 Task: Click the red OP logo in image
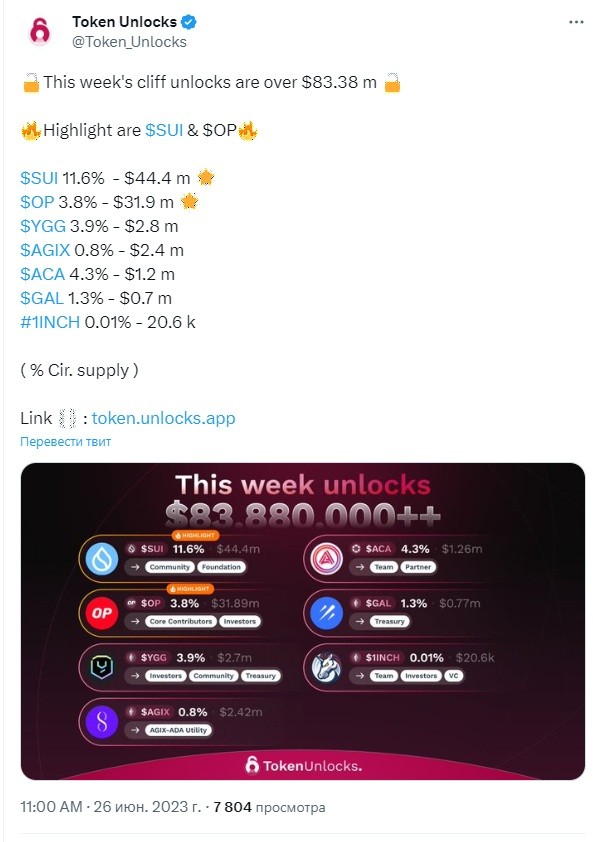[102, 613]
